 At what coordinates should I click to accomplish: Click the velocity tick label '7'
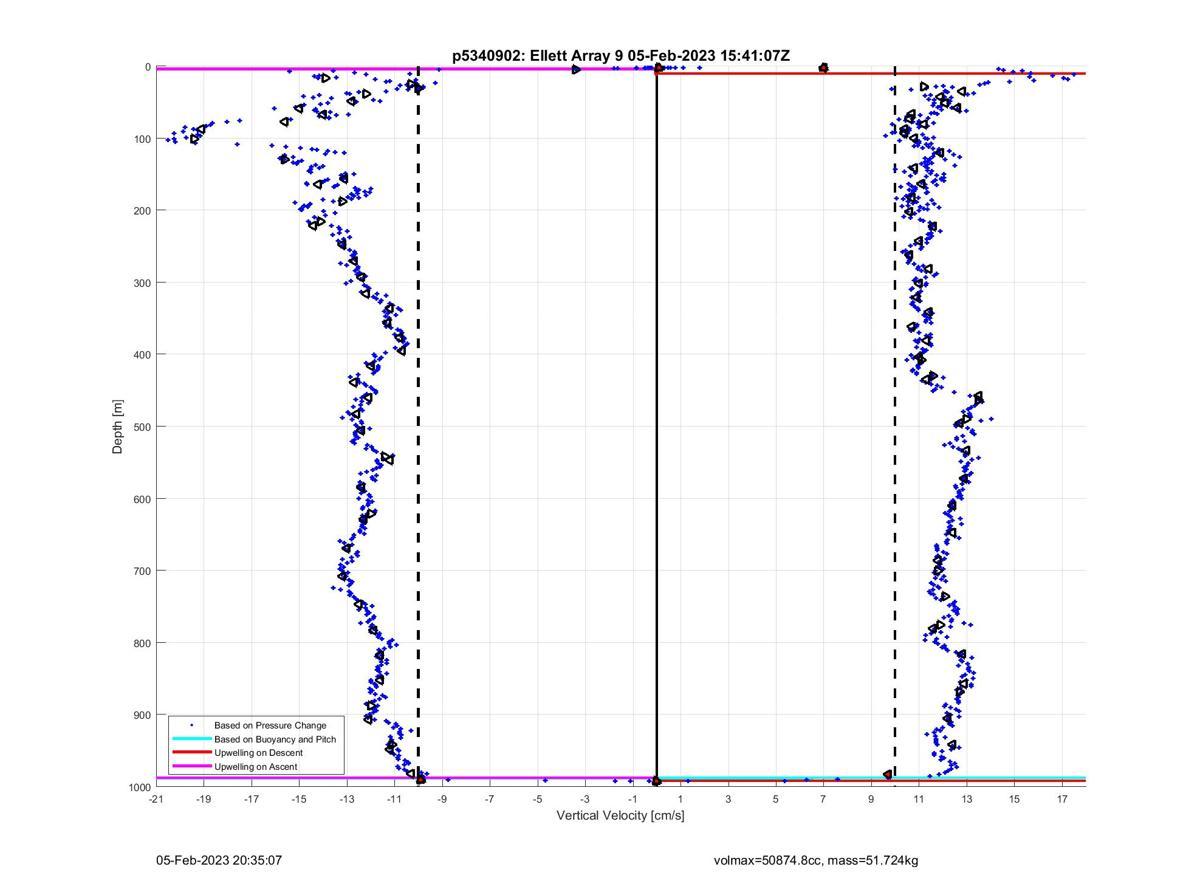(x=823, y=799)
